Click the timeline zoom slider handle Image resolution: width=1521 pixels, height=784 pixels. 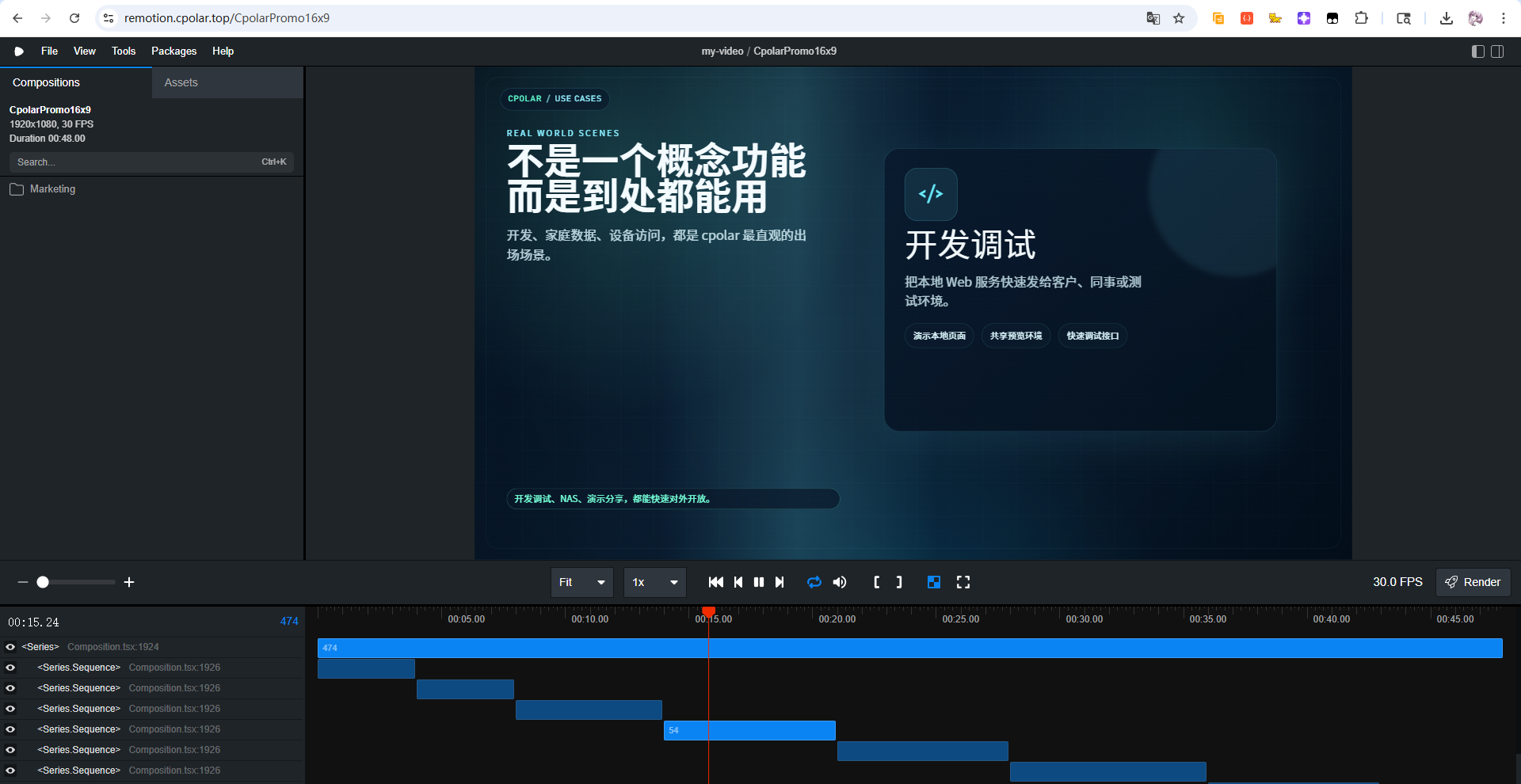click(x=43, y=582)
